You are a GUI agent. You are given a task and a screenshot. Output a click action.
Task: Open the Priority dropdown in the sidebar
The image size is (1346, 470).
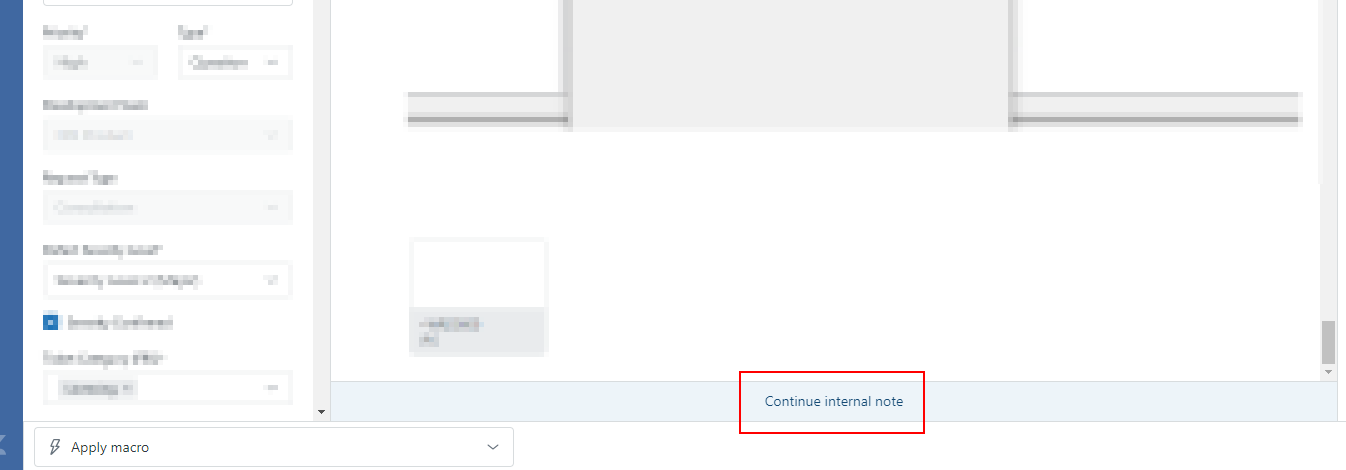click(x=100, y=62)
